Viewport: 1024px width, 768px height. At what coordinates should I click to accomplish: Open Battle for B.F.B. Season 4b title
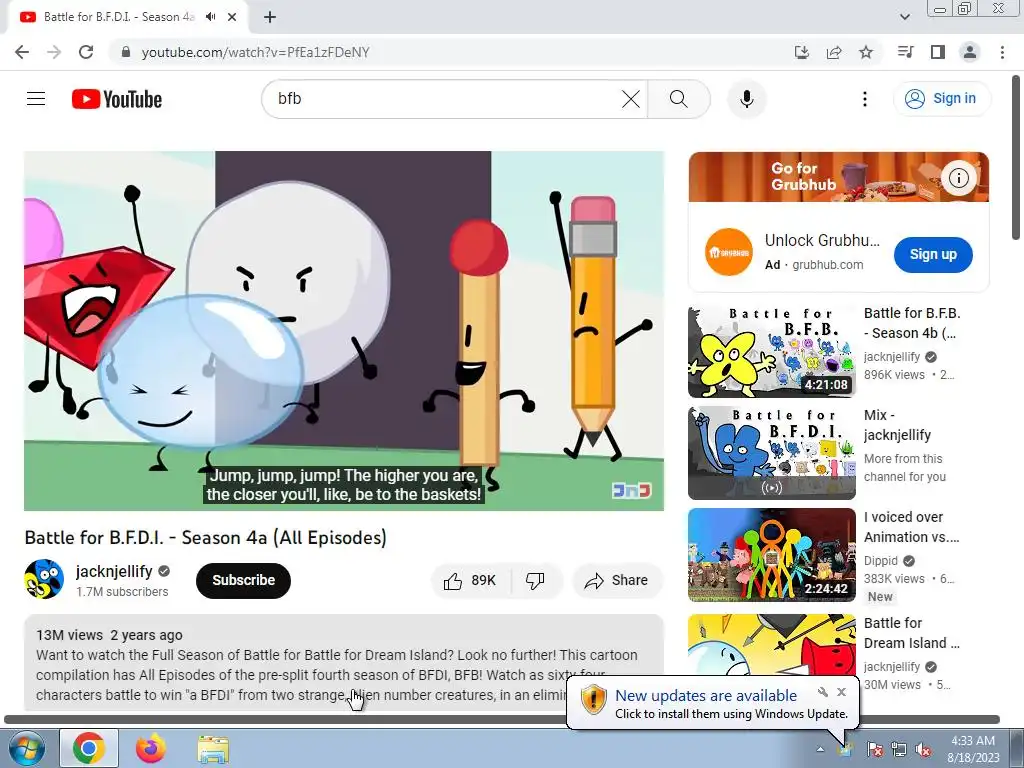point(912,323)
